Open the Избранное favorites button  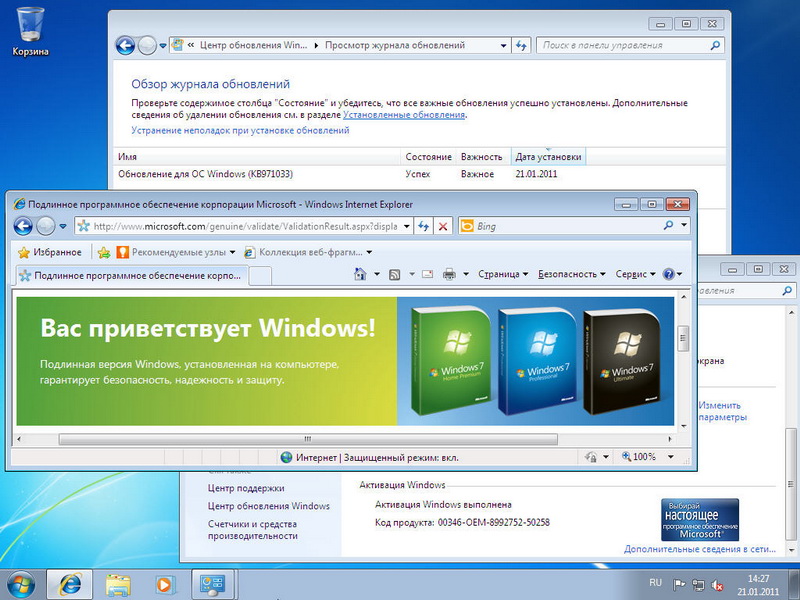(x=49, y=253)
